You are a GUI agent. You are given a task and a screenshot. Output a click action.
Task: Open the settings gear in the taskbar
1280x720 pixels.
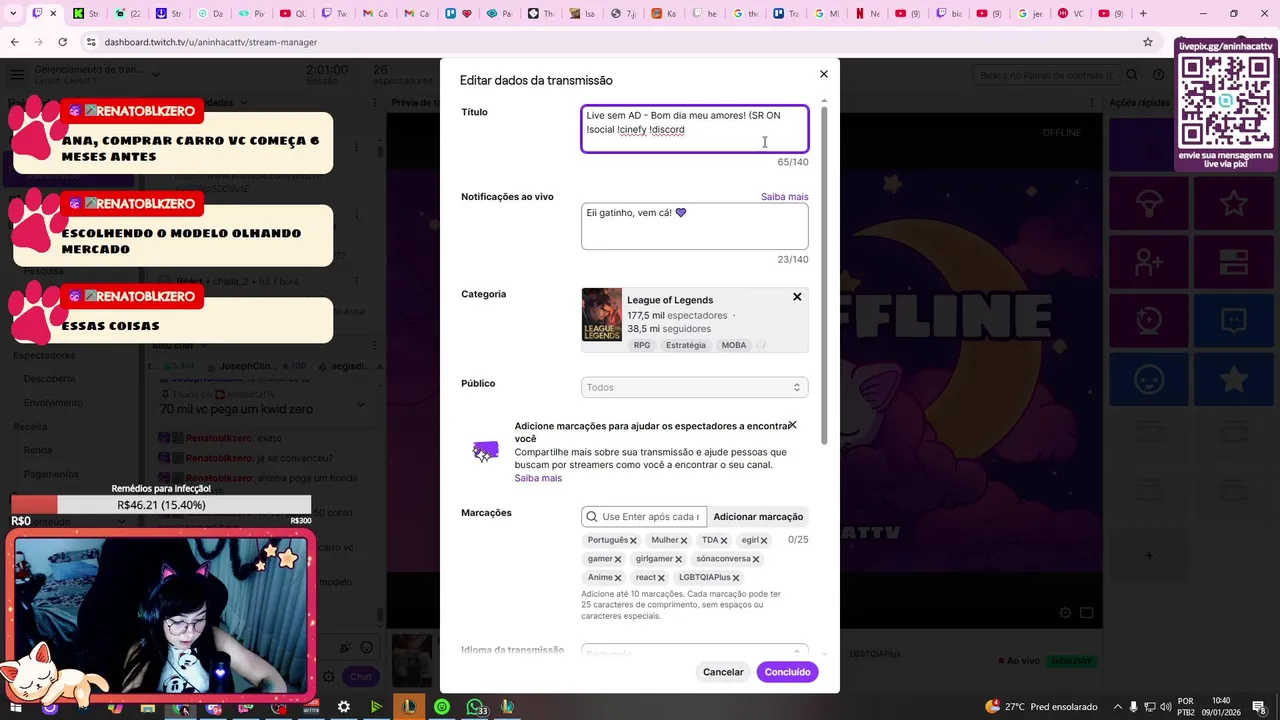[343, 707]
